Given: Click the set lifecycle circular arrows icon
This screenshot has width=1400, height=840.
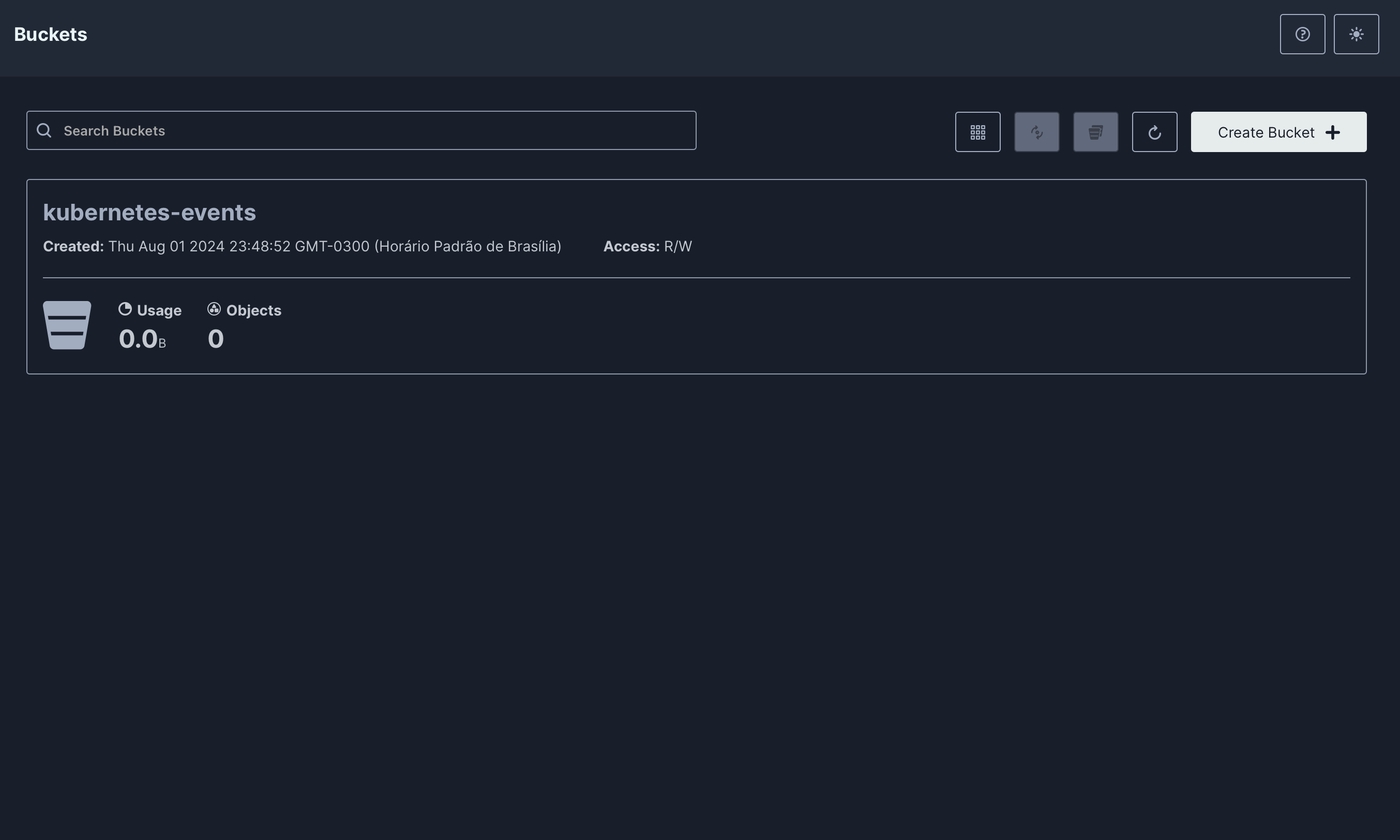Looking at the screenshot, I should [x=1036, y=132].
